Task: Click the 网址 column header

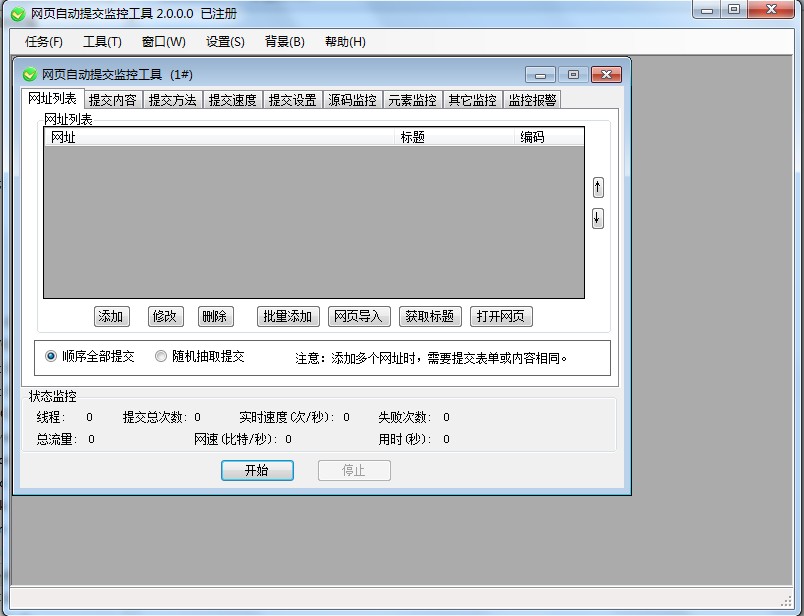Action: (x=220, y=138)
